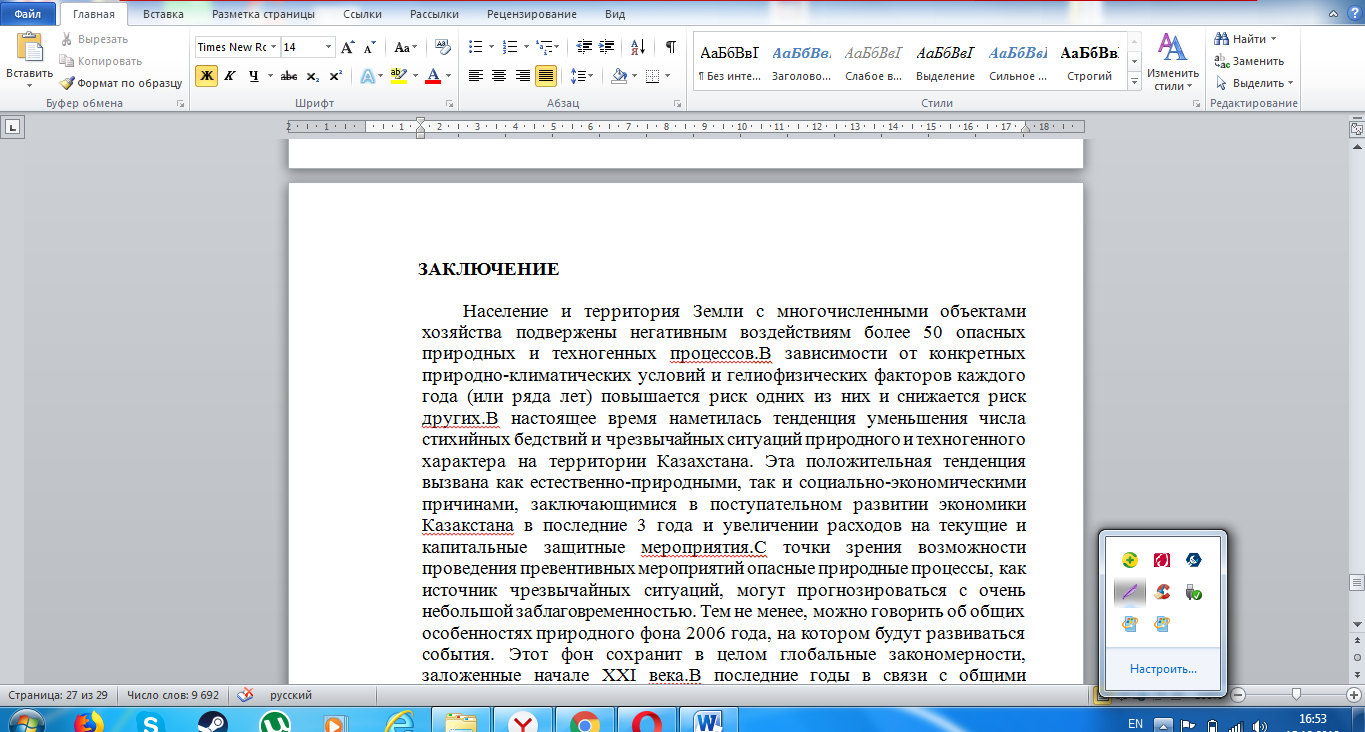Apply the Строгий style
Screen dimensions: 1365x732
(x=1089, y=62)
